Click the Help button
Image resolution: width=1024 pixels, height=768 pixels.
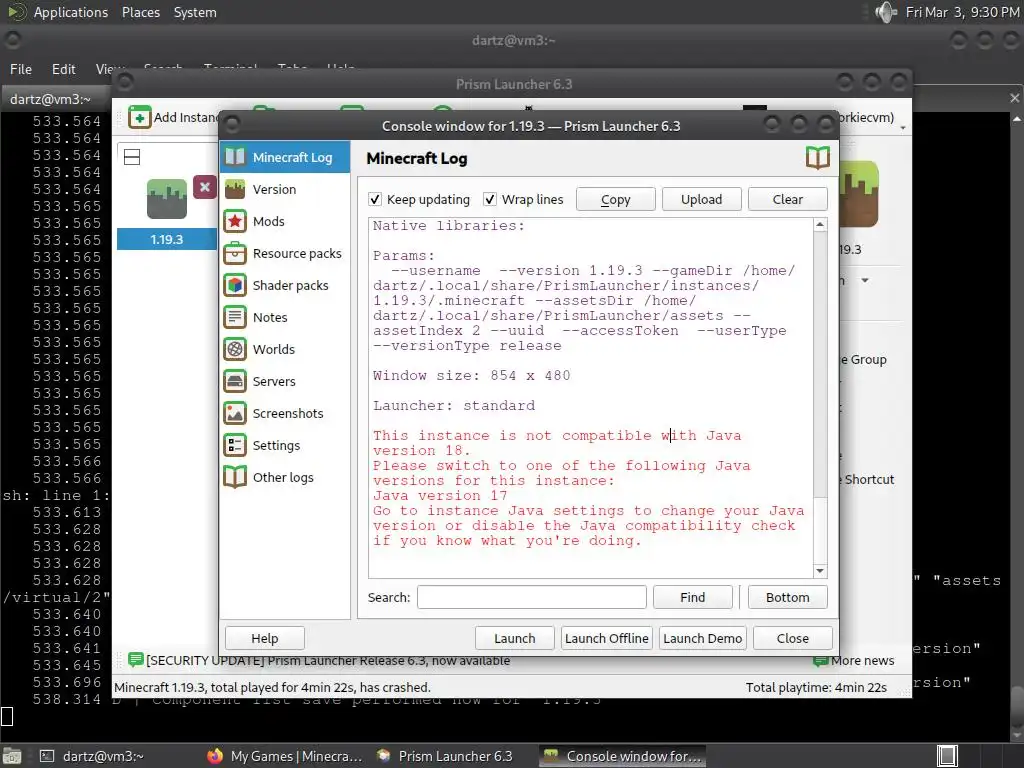(264, 638)
